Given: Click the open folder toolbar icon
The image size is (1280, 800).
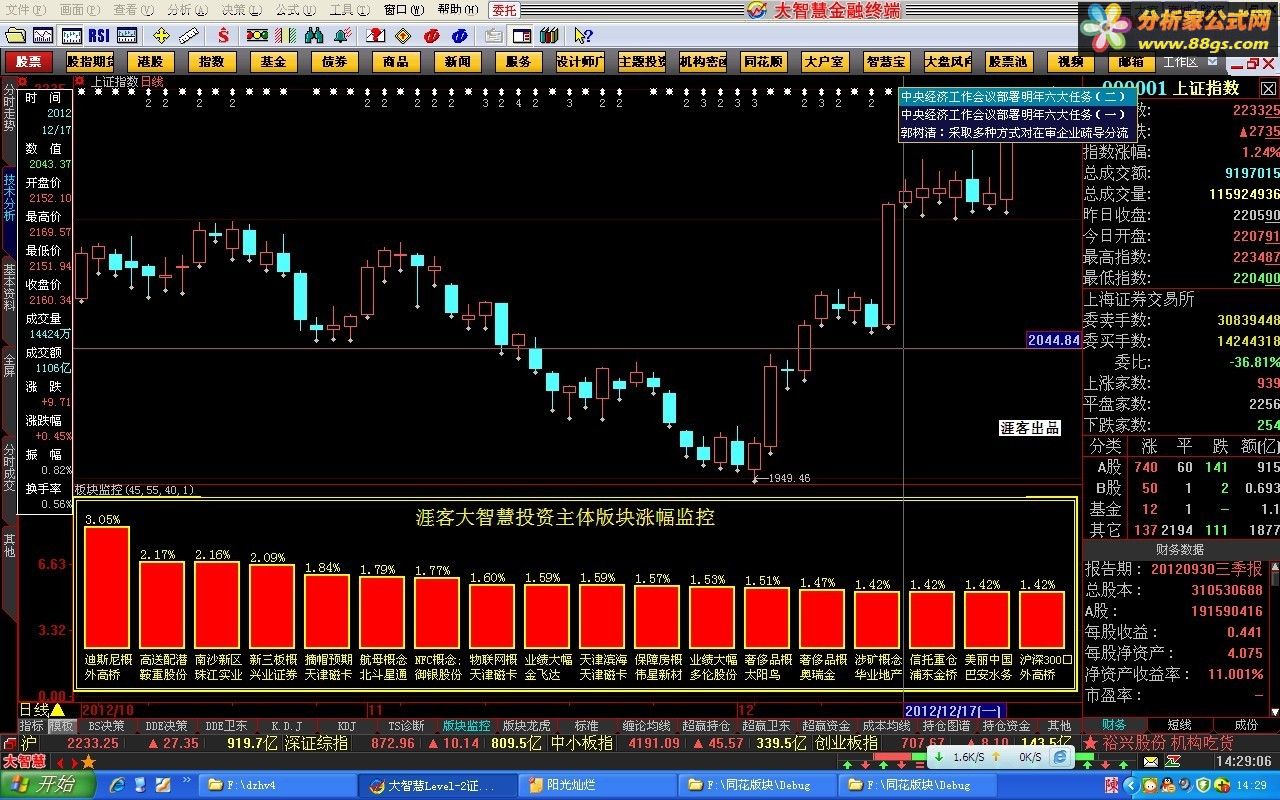Looking at the screenshot, I should pyautogui.click(x=14, y=36).
